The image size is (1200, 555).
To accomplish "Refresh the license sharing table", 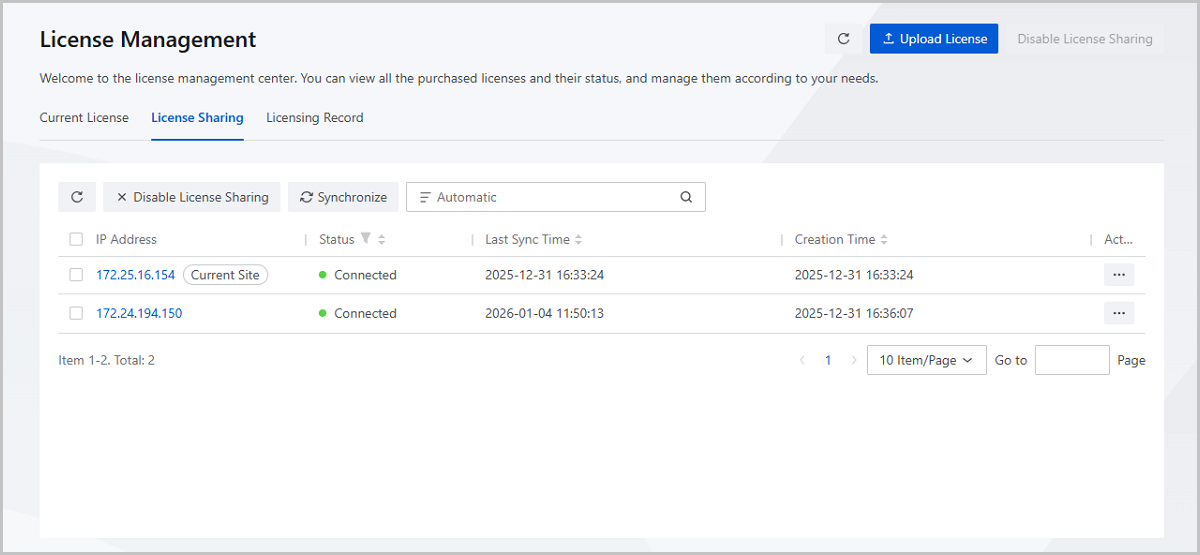I will click(x=77, y=197).
